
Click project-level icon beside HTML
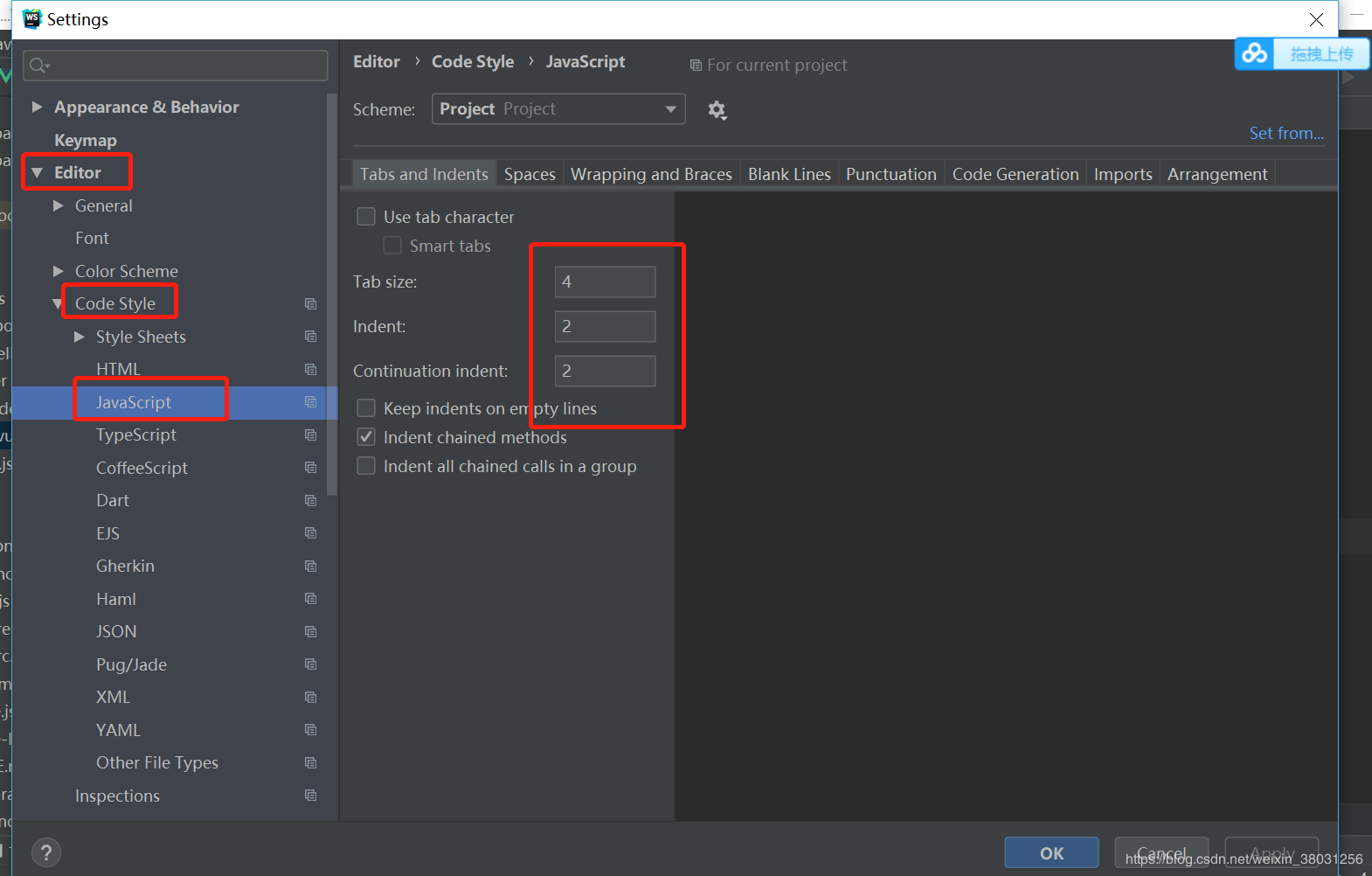tap(310, 369)
